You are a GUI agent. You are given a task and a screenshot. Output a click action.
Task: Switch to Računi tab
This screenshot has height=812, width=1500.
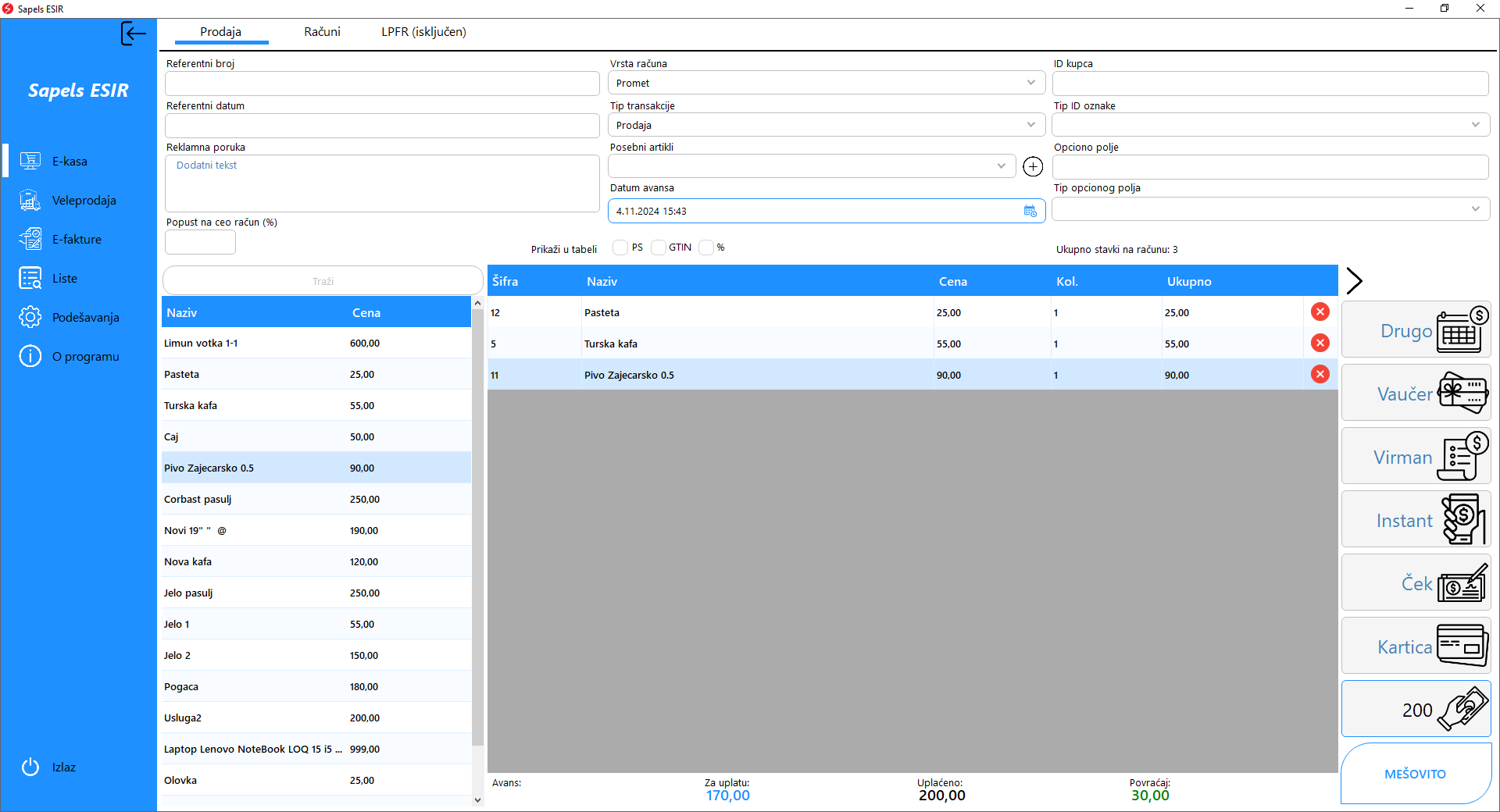click(x=322, y=32)
